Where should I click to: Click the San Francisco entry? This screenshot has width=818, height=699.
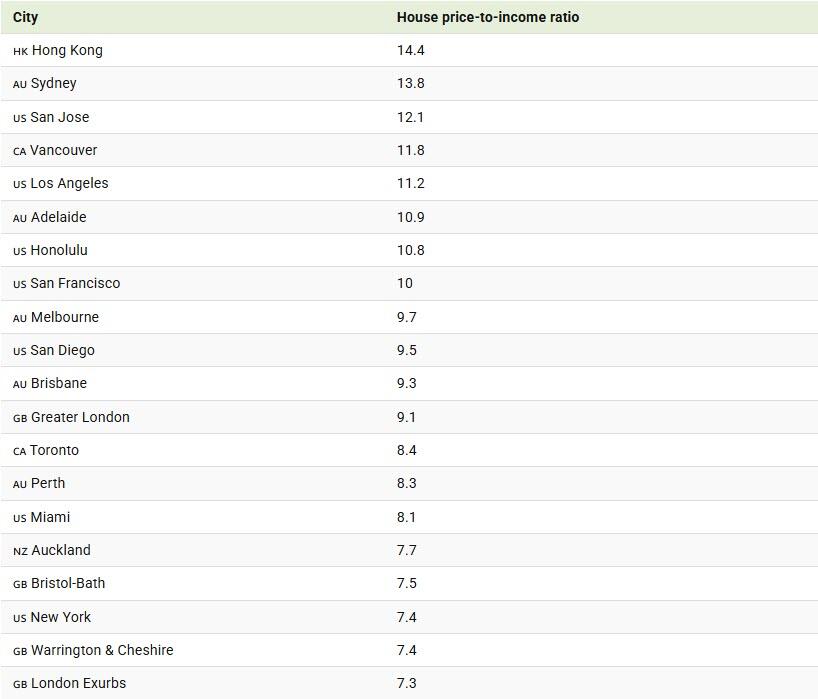[x=75, y=283]
